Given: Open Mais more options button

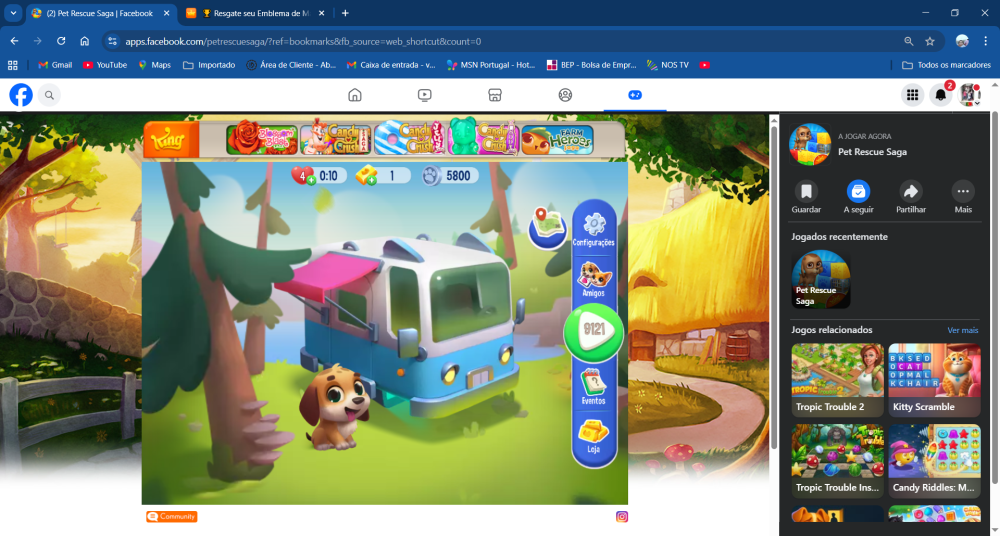Looking at the screenshot, I should coord(963,197).
